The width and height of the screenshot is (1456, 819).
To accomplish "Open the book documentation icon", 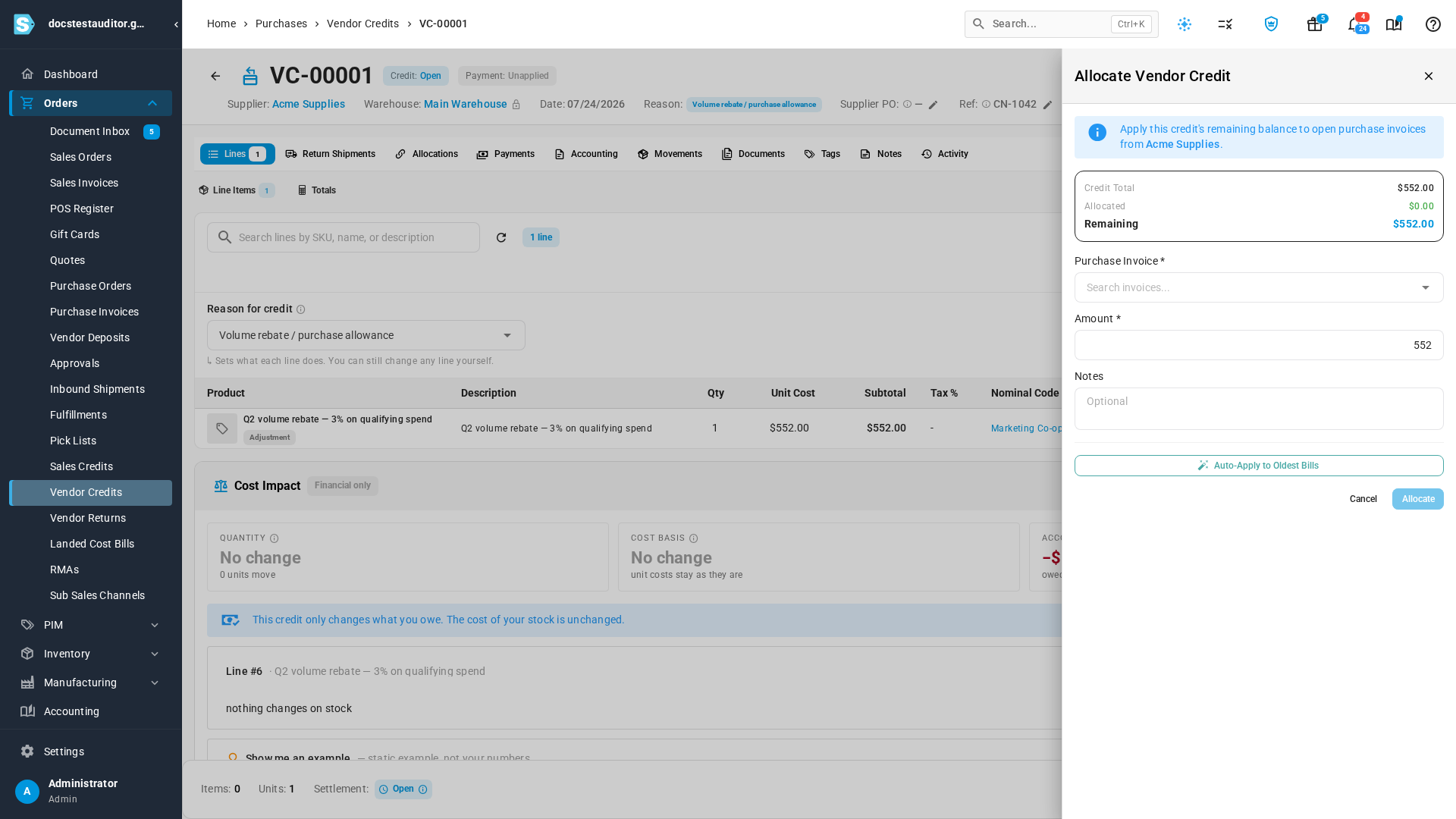I will click(1394, 24).
